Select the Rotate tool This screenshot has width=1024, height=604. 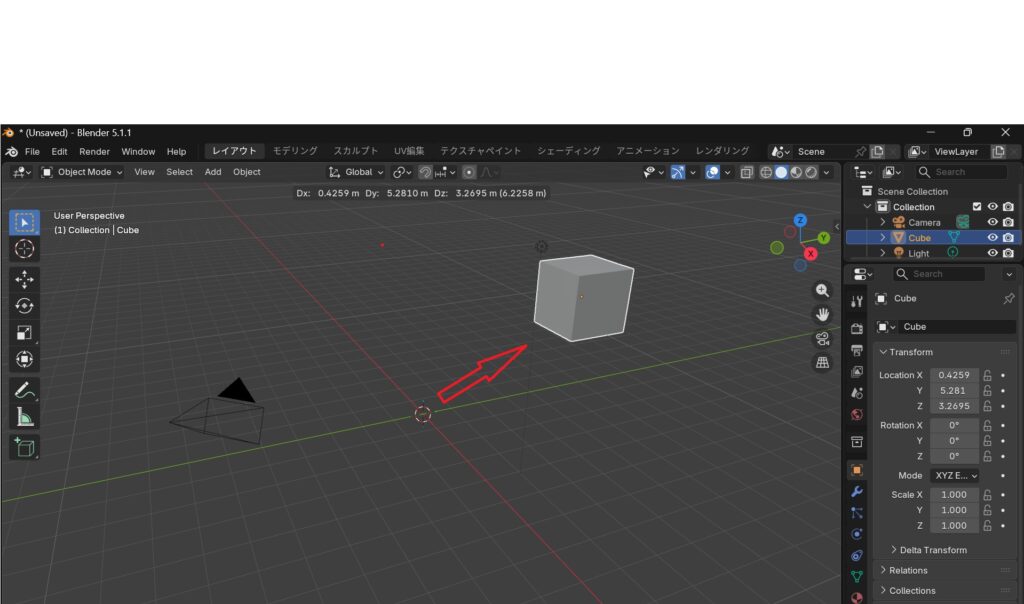click(25, 306)
